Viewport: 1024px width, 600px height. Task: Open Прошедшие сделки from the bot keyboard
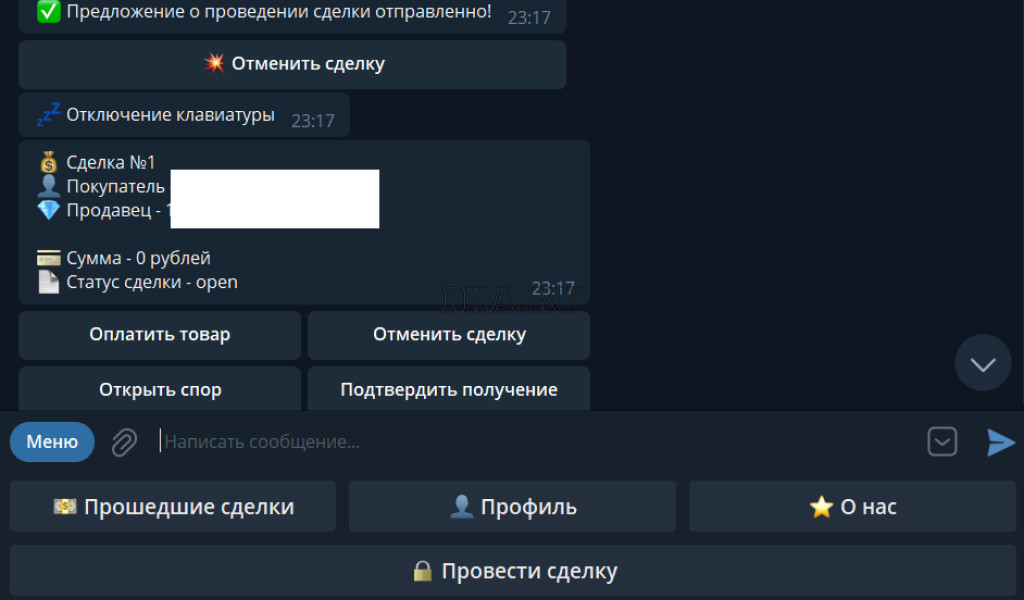173,507
